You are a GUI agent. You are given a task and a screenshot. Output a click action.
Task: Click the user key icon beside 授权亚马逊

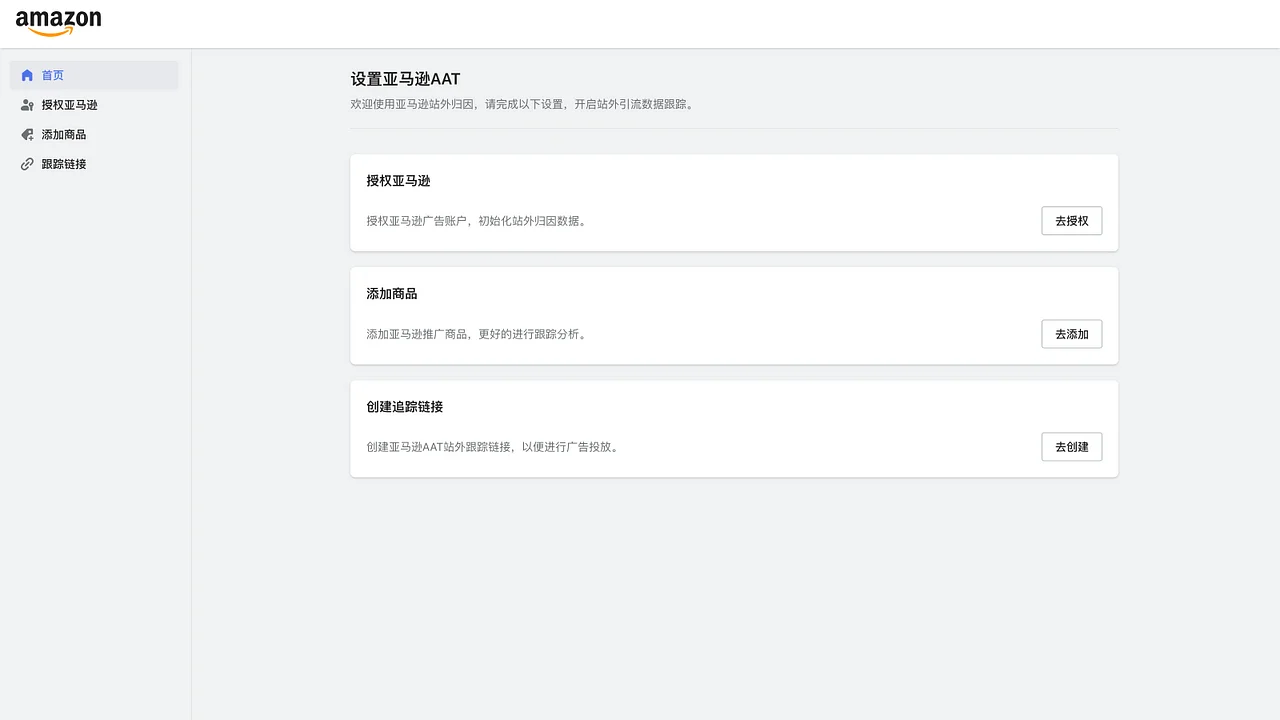point(27,105)
